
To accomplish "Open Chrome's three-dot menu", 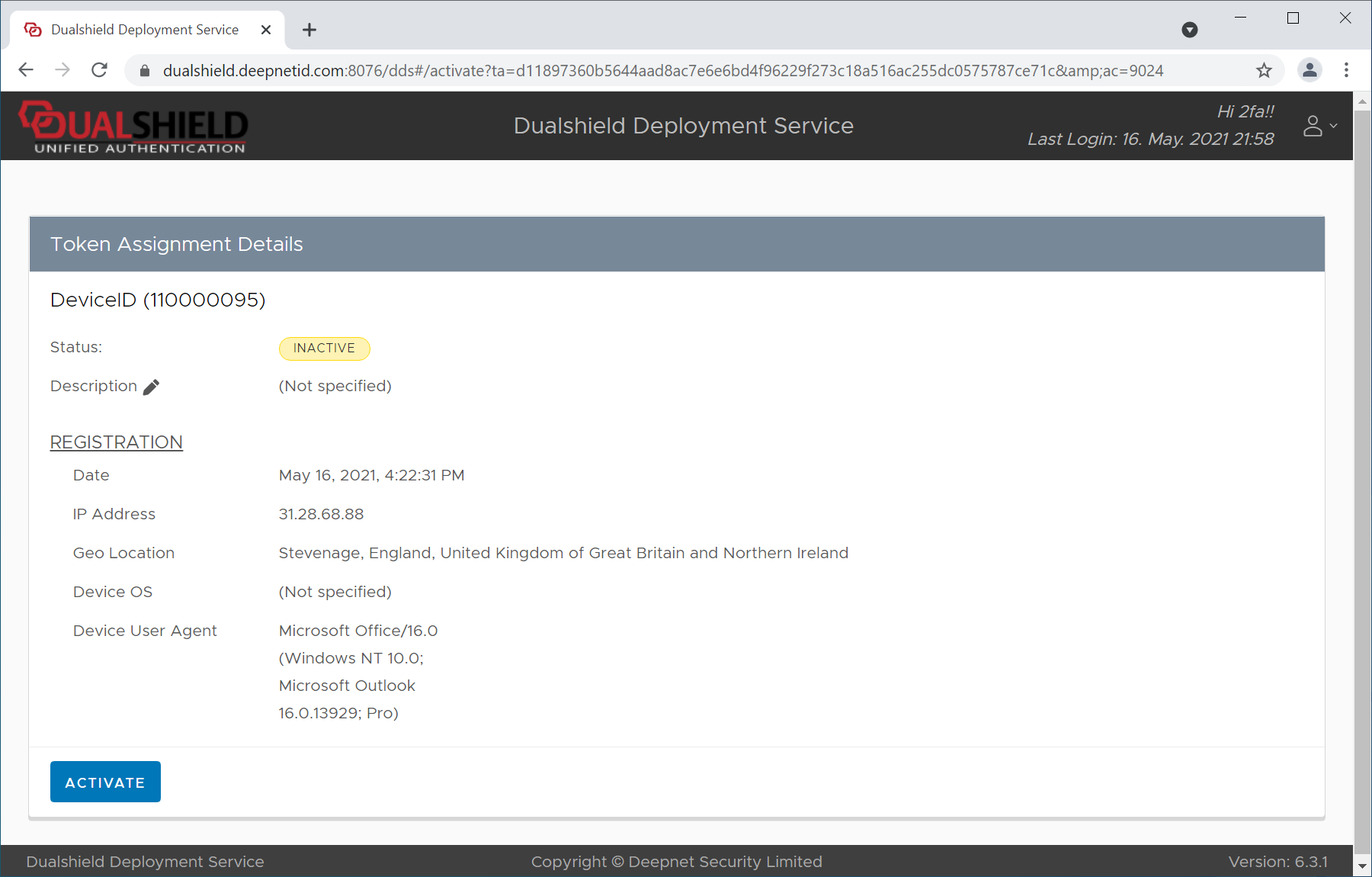I will tap(1346, 70).
